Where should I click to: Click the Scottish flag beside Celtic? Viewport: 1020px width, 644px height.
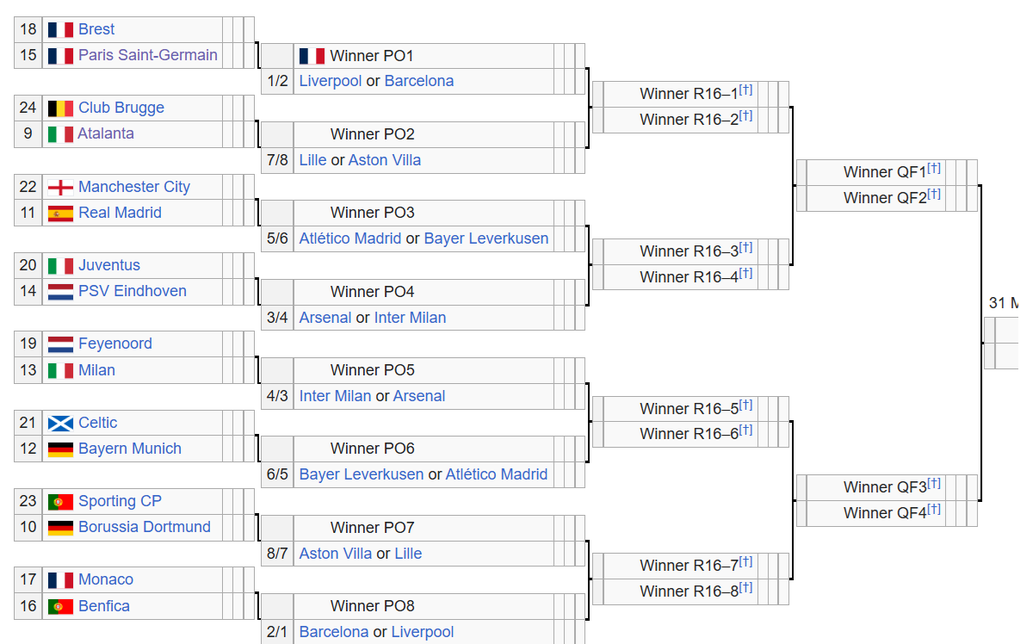pyautogui.click(x=60, y=423)
